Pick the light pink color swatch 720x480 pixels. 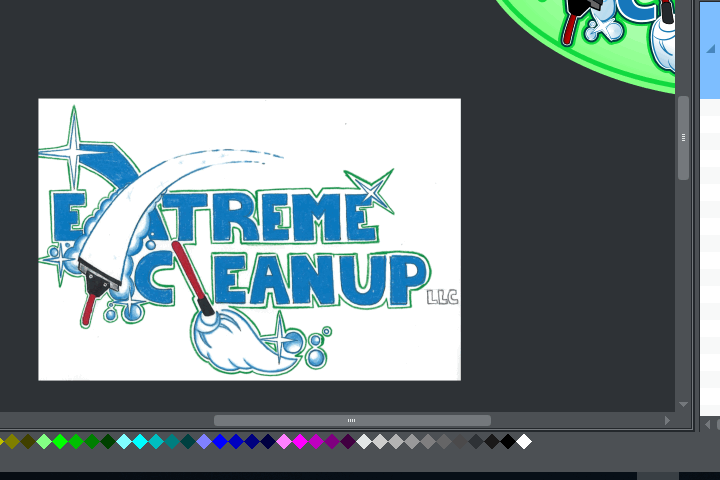click(x=284, y=442)
